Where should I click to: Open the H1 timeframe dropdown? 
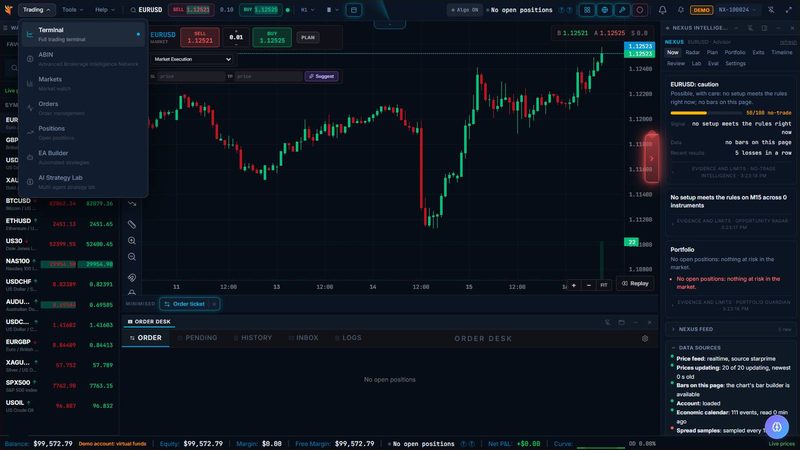click(x=307, y=10)
